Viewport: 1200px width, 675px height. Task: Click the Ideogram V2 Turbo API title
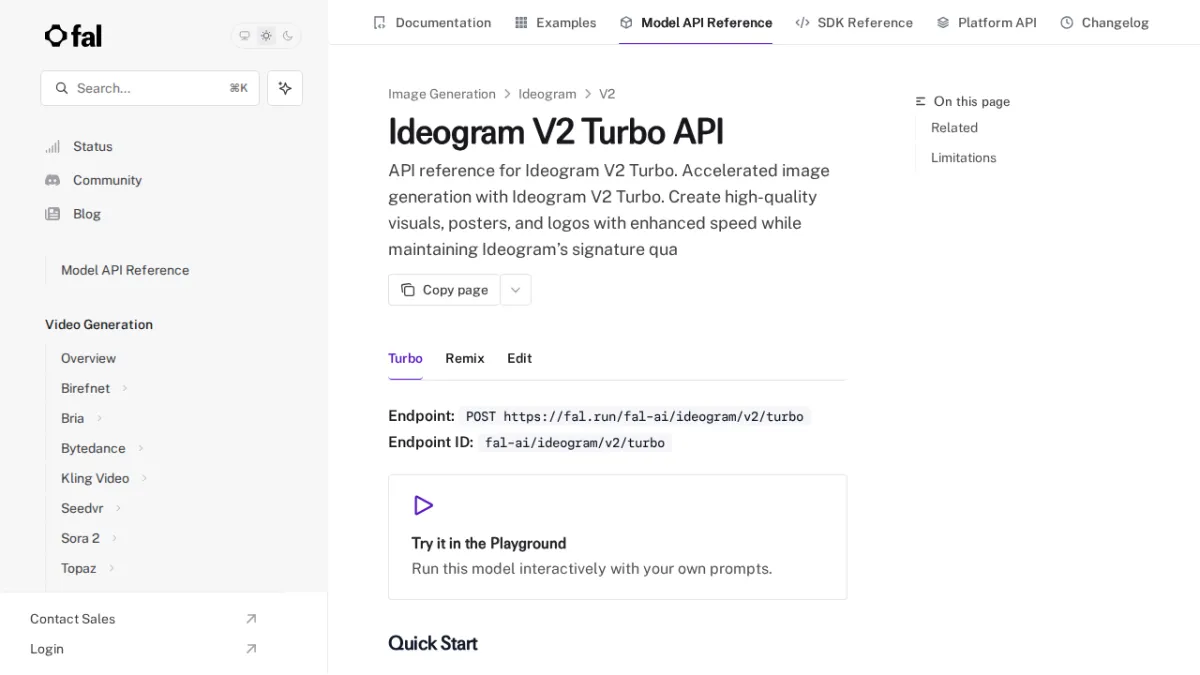pos(556,132)
